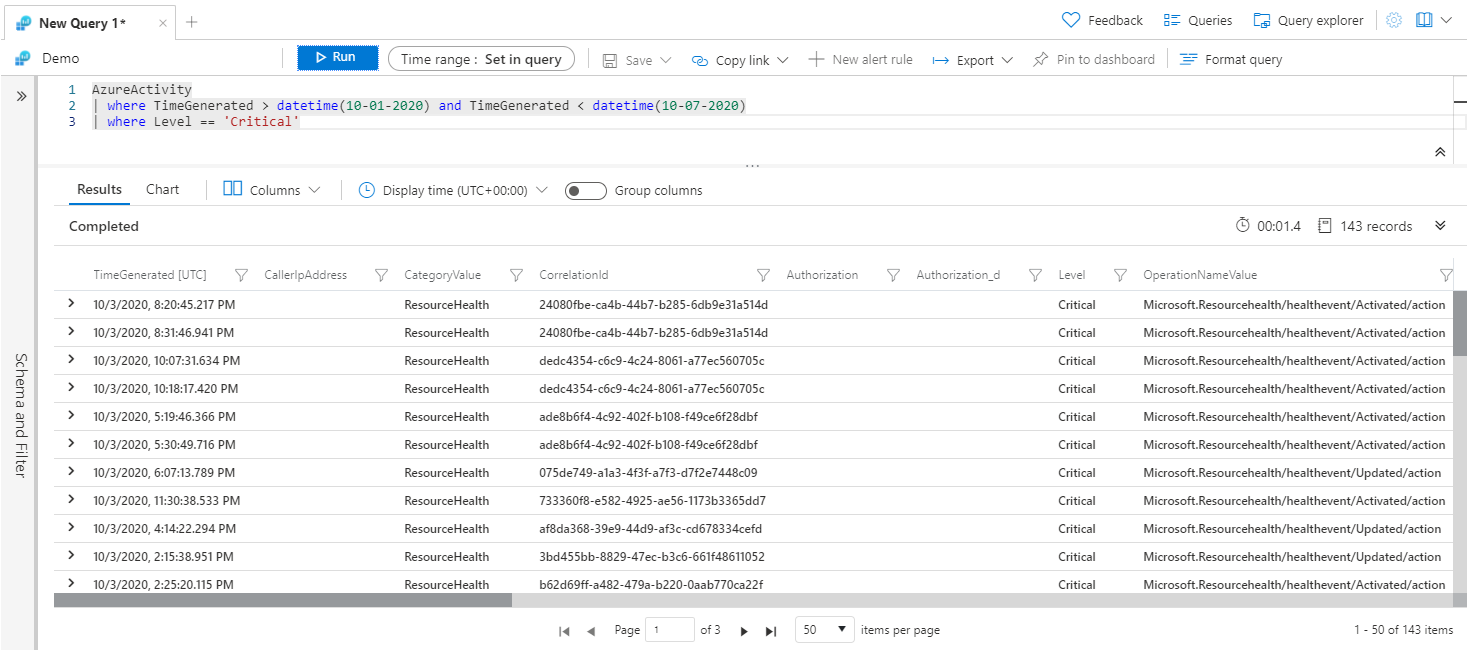Open Query explorer
The width and height of the screenshot is (1483, 650).
[x=1308, y=20]
